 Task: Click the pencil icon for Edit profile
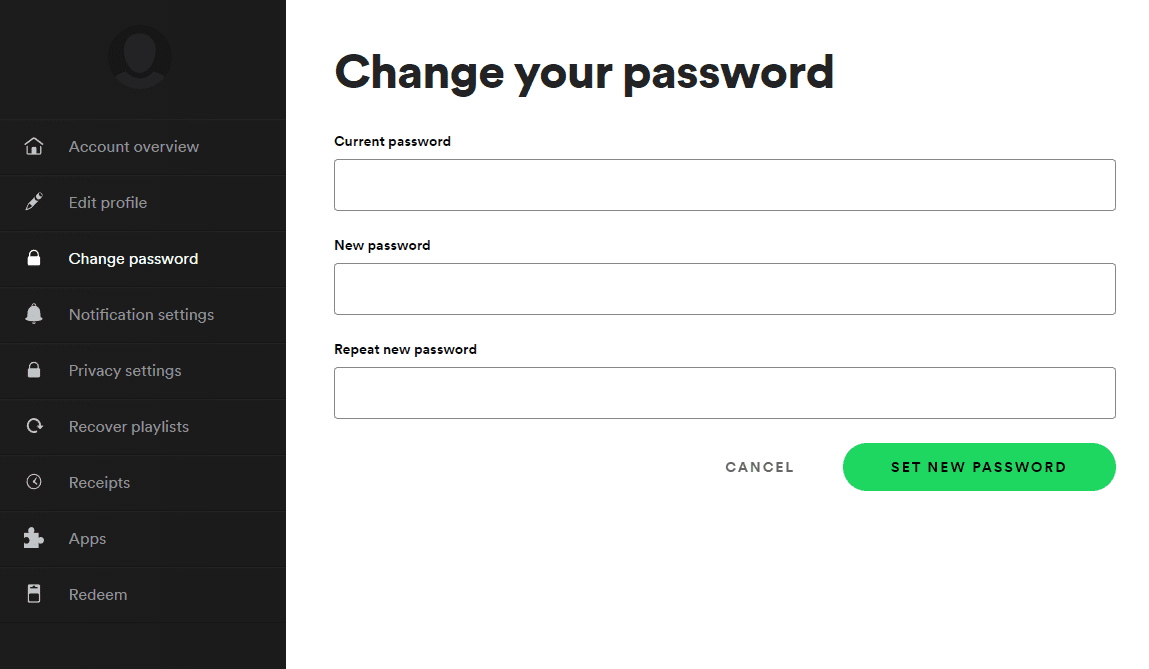34,203
